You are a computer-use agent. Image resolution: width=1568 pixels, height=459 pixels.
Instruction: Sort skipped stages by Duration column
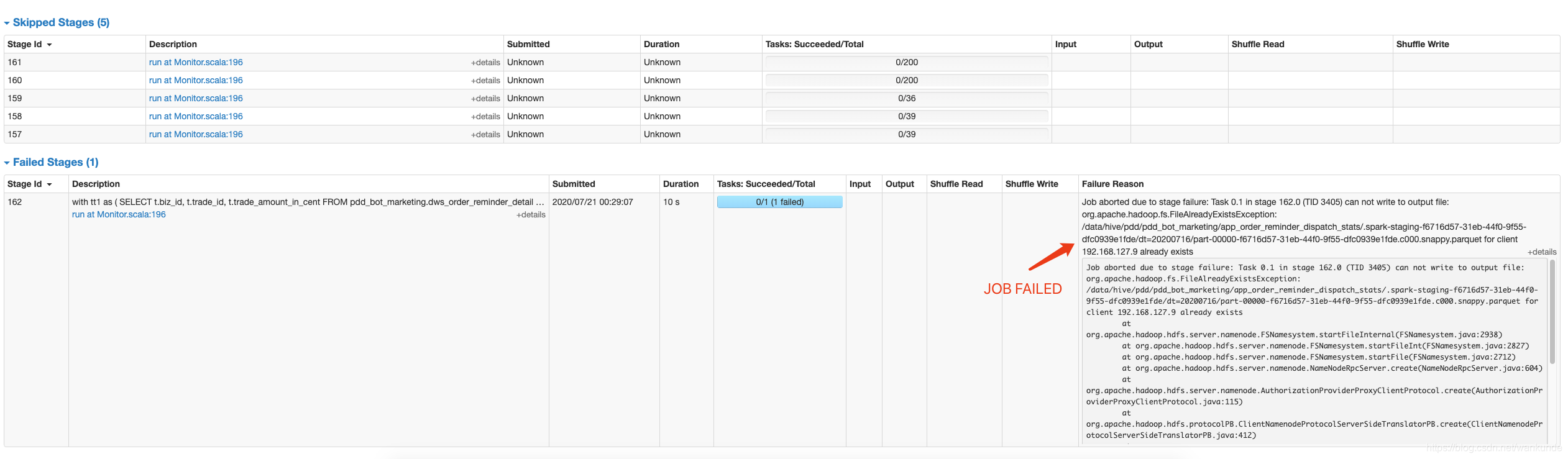pos(661,44)
